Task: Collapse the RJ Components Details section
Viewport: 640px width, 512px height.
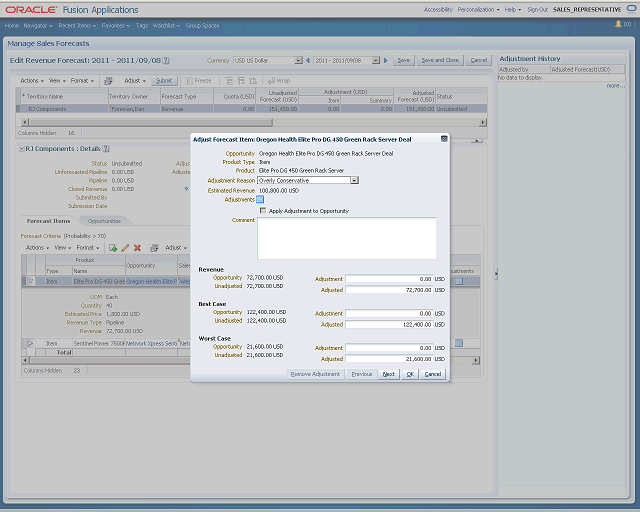Action: pos(22,149)
